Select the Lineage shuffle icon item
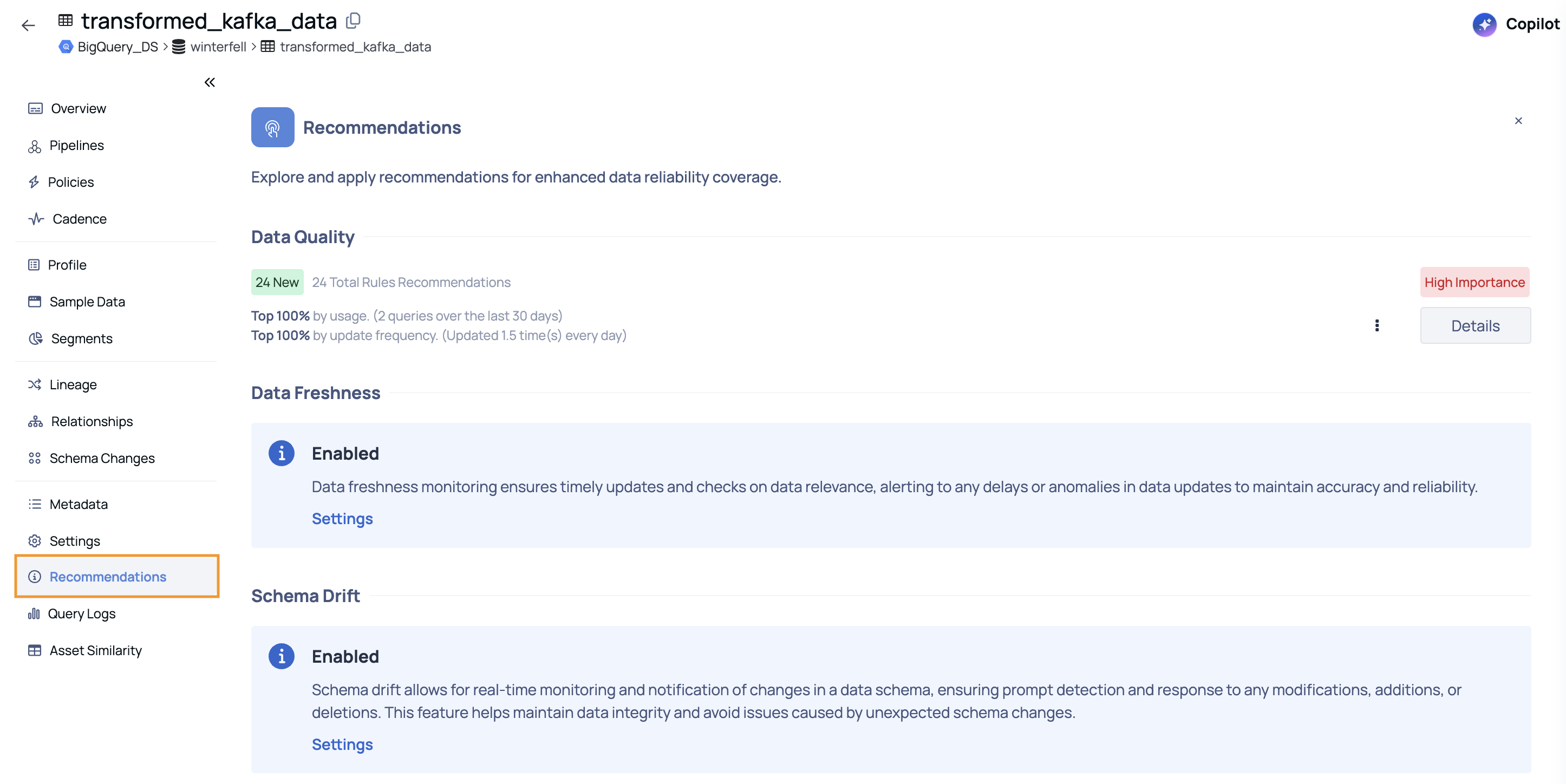The image size is (1566, 784). (35, 384)
